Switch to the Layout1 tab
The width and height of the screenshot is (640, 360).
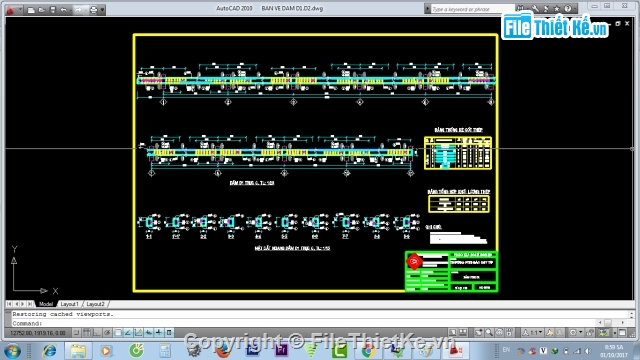pos(69,304)
